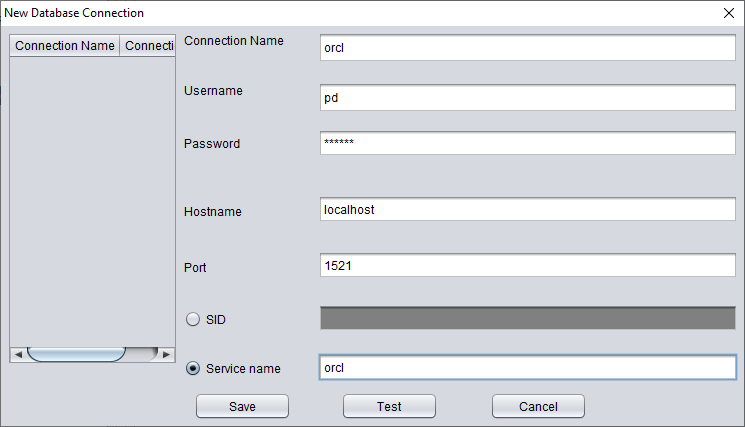The image size is (745, 427).
Task: Edit the Hostname field containing localhost
Action: 528,209
